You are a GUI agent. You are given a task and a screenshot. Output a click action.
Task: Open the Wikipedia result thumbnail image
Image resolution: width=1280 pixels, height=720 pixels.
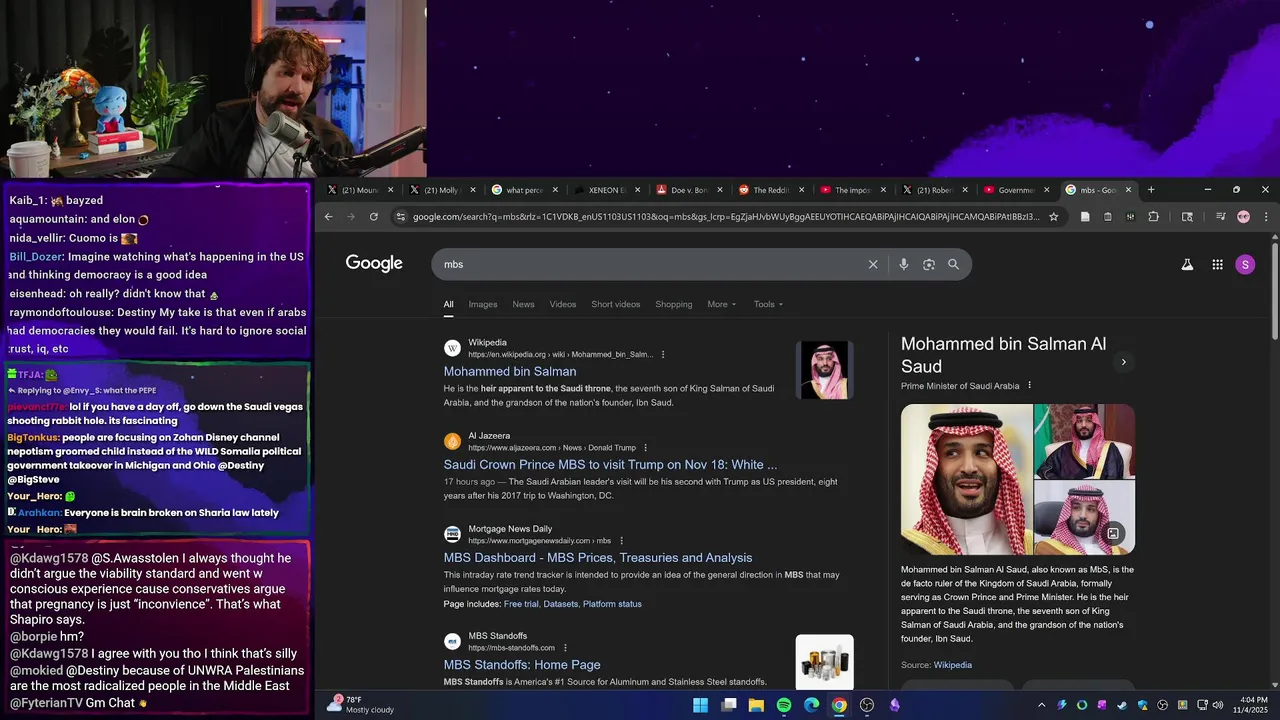pos(825,370)
